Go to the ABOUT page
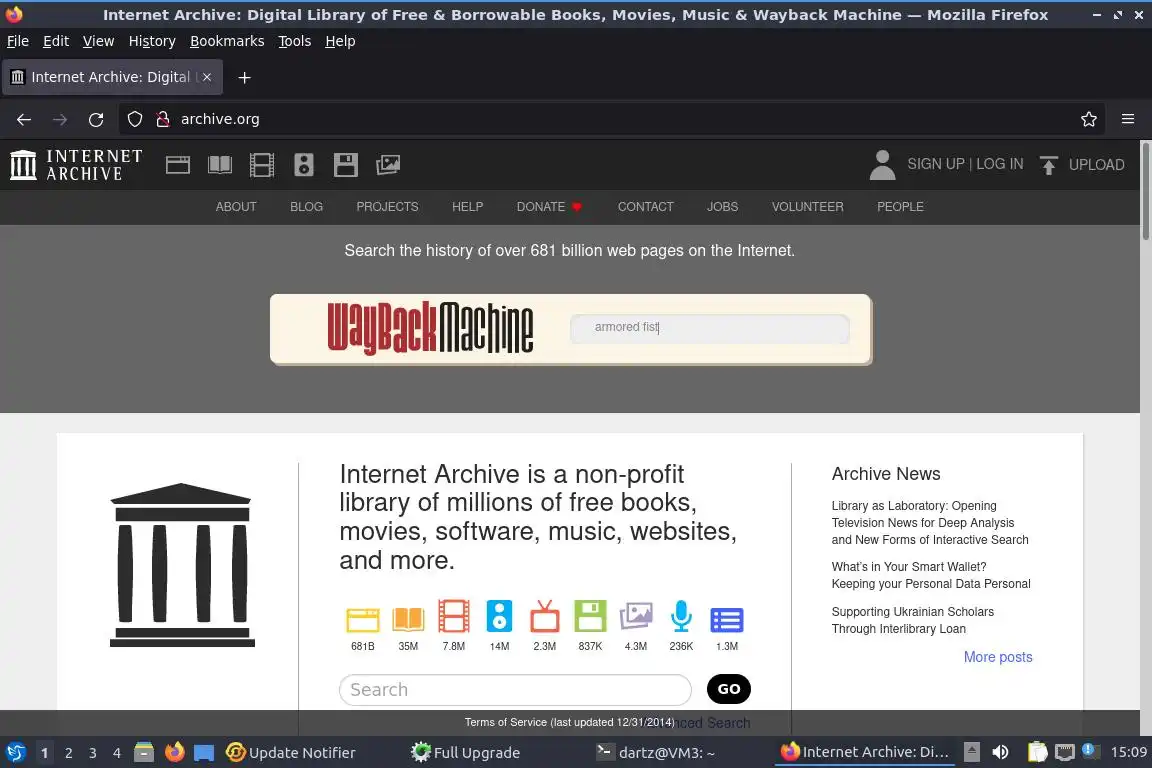Viewport: 1152px width, 768px height. click(236, 207)
